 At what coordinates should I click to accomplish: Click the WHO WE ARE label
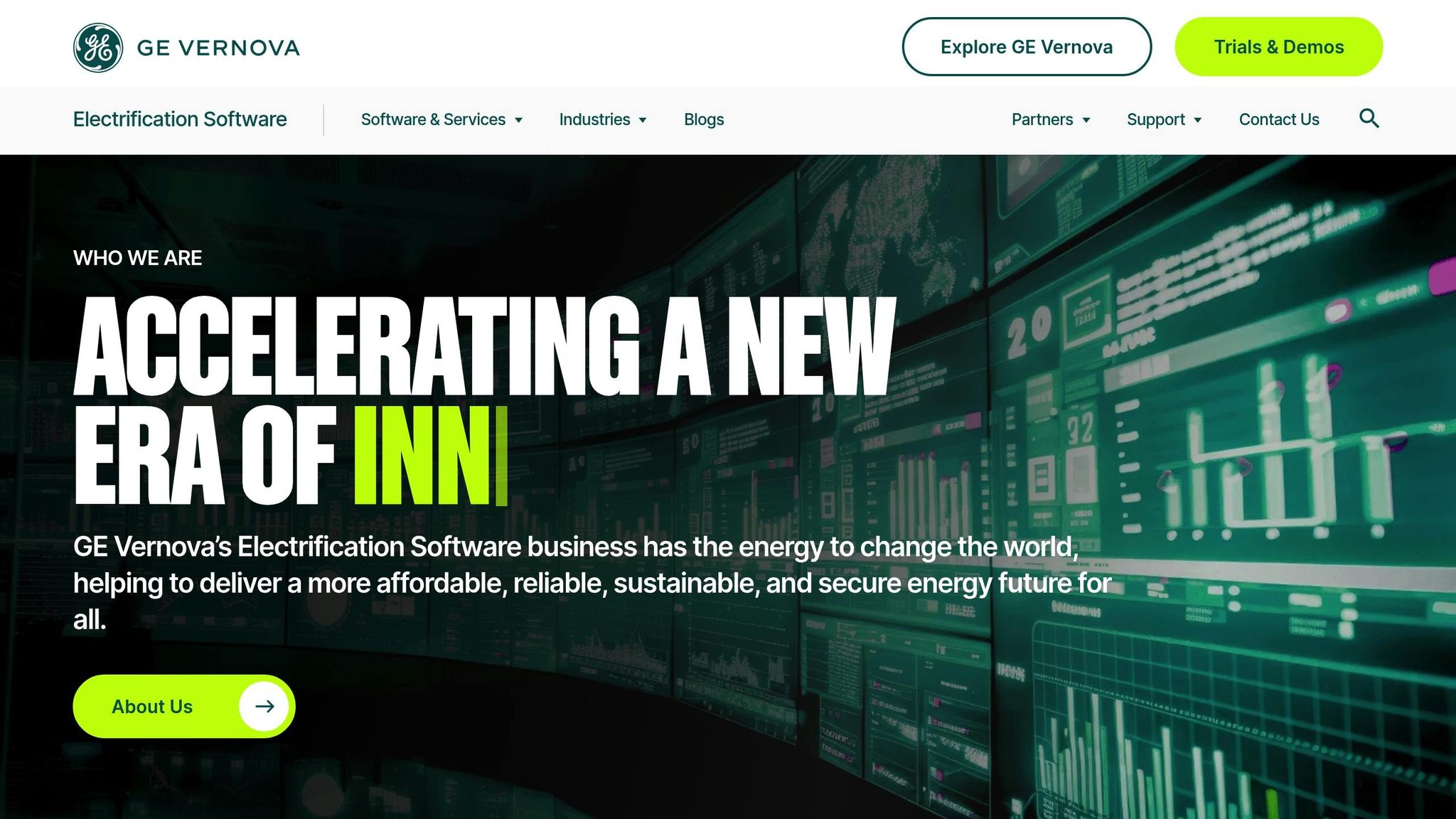pos(138,258)
